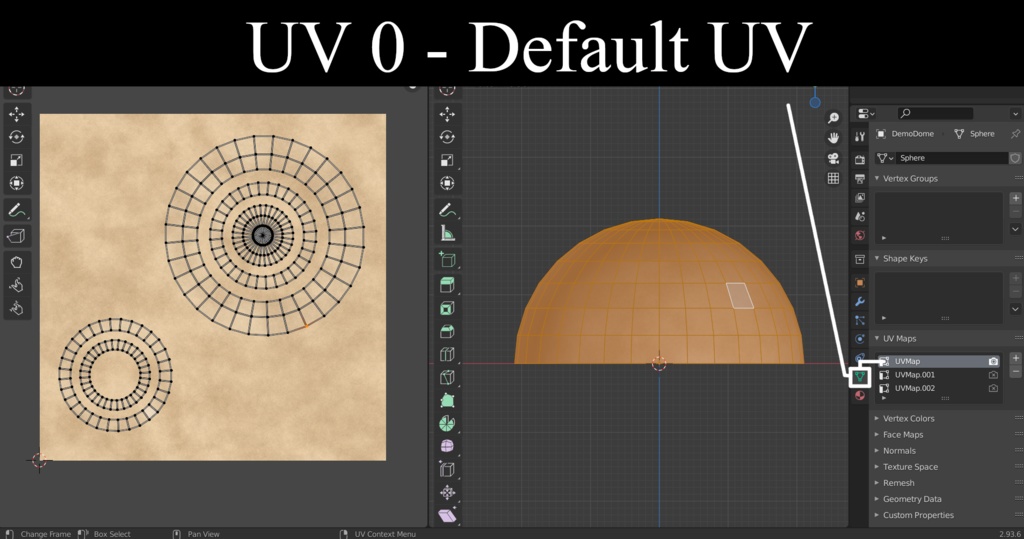Viewport: 1024px width, 539px height.
Task: Select the Measure tool in 3D viewport
Action: coord(447,233)
